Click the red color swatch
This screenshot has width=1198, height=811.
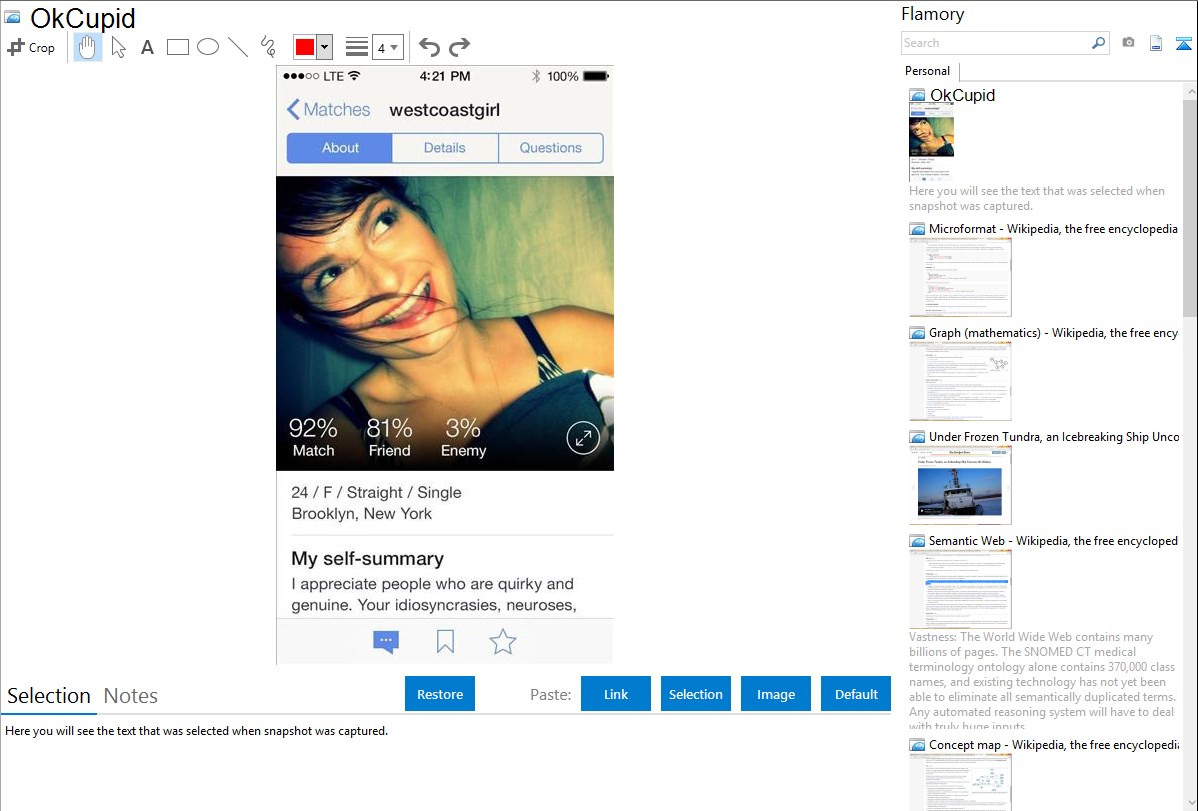[305, 47]
